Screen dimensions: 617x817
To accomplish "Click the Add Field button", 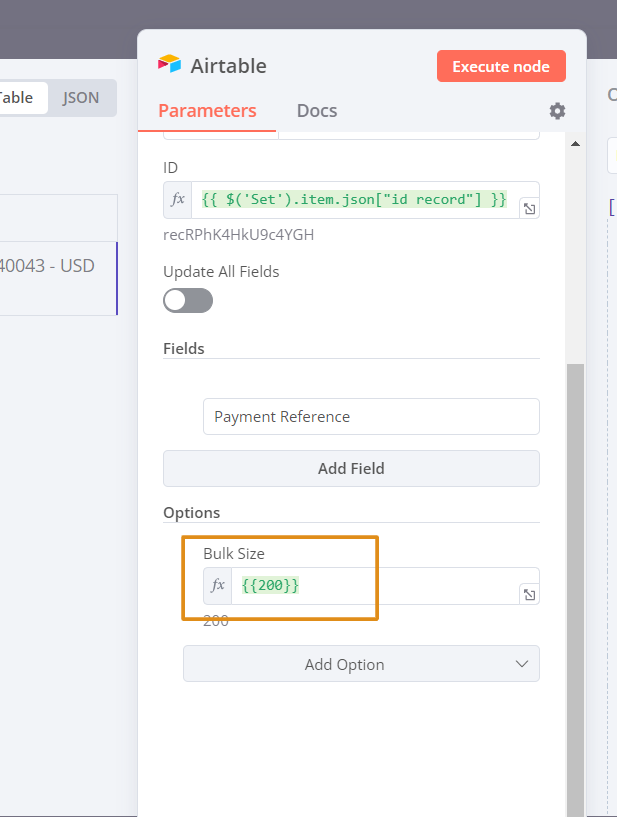I will click(x=351, y=468).
